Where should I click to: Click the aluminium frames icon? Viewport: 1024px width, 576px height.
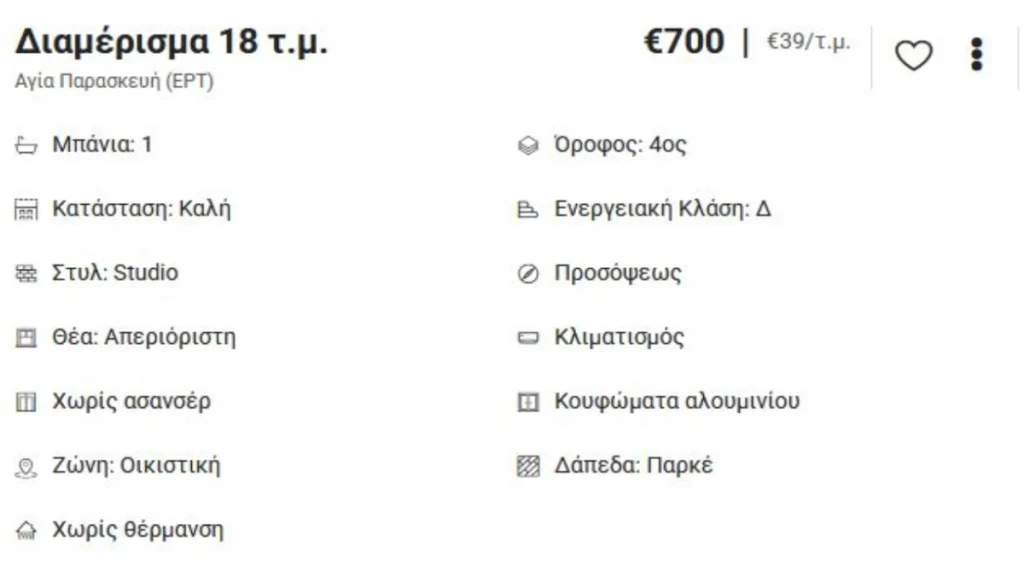coord(528,402)
